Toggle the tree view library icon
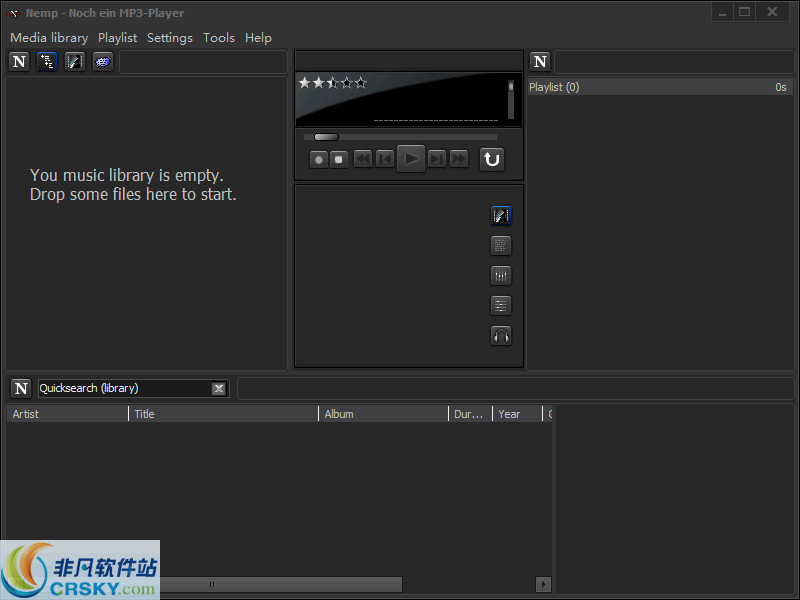This screenshot has width=800, height=600. coord(47,61)
